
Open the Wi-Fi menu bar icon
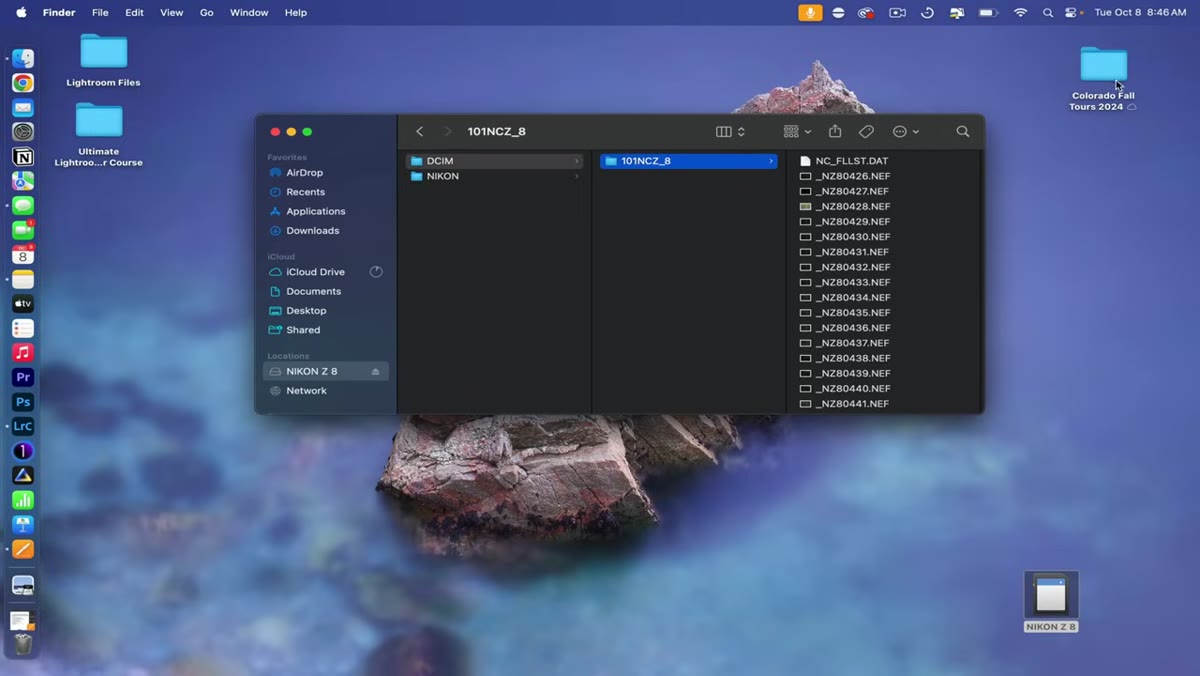tap(1020, 13)
